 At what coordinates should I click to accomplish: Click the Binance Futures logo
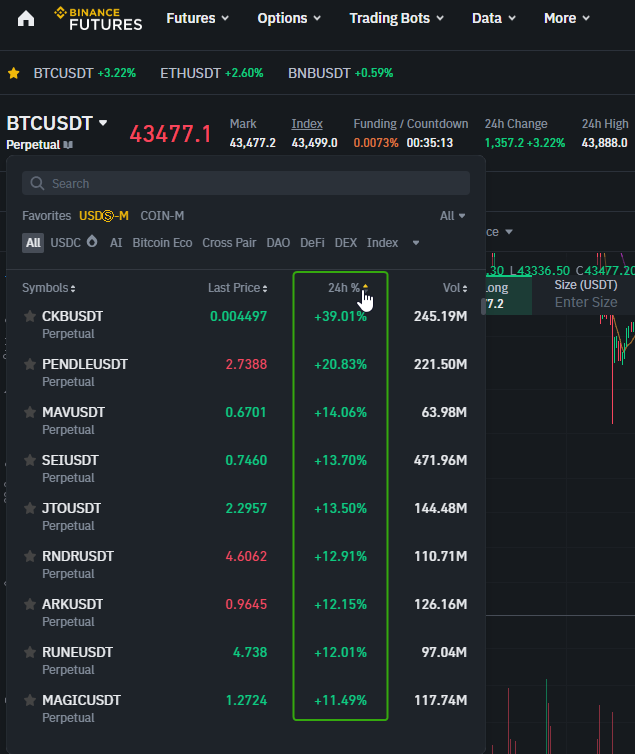click(98, 18)
